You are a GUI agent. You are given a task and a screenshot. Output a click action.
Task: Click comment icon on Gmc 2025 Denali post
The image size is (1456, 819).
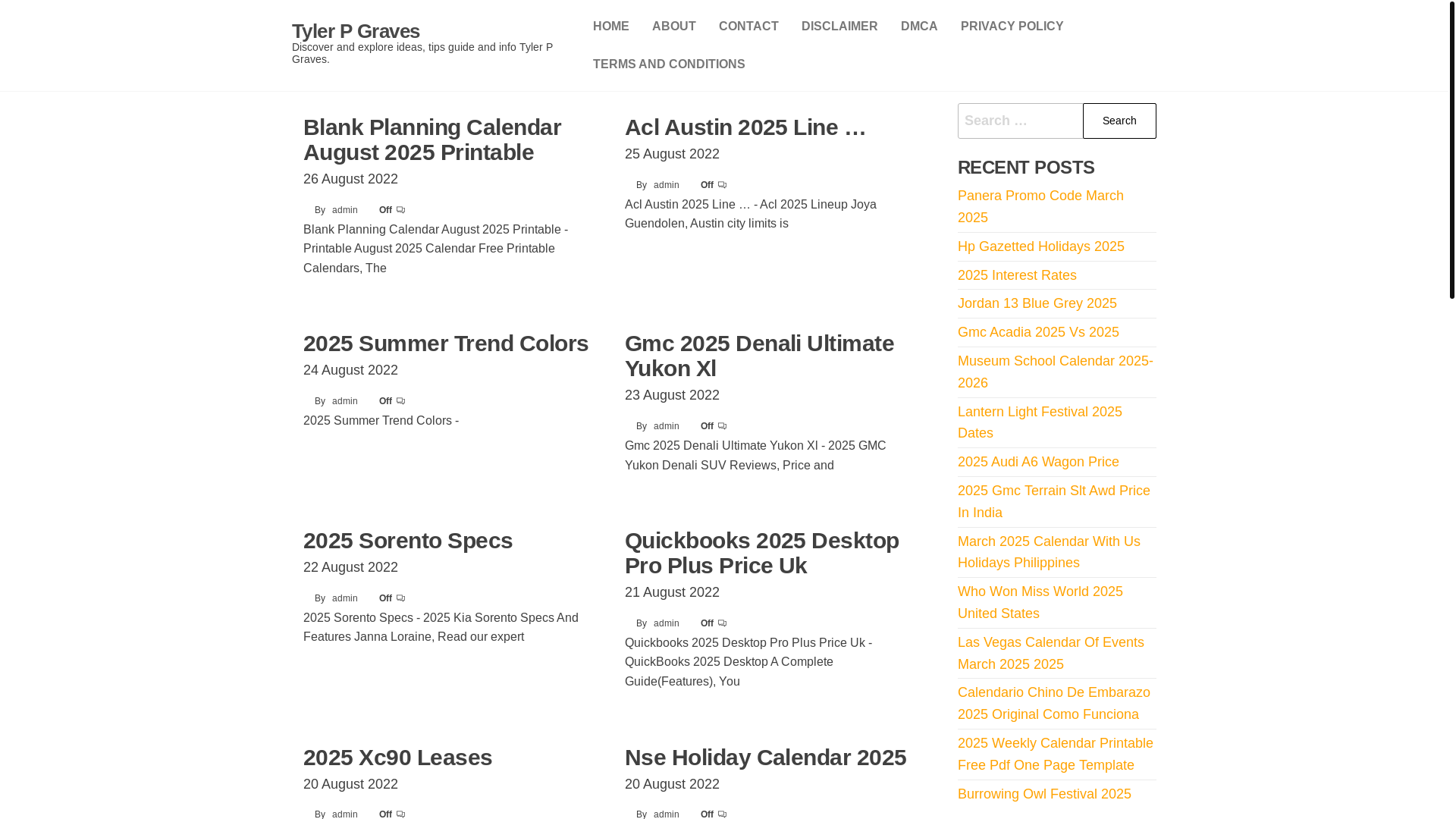722,426
